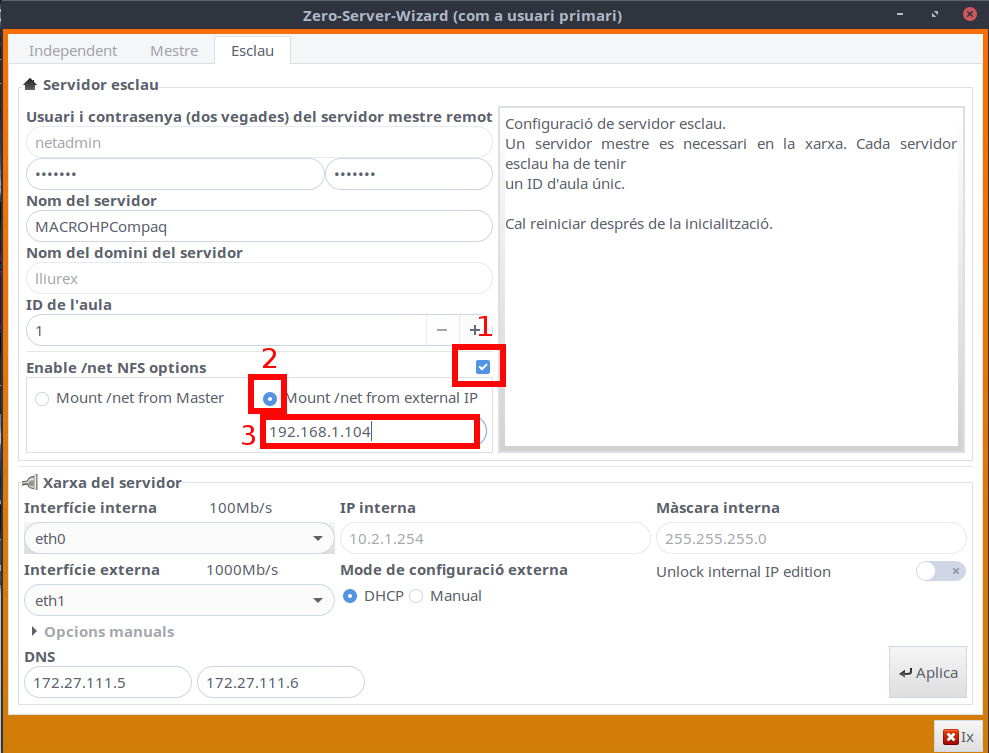Click the Ix exit button icon
The image size is (989, 753).
[x=950, y=737]
